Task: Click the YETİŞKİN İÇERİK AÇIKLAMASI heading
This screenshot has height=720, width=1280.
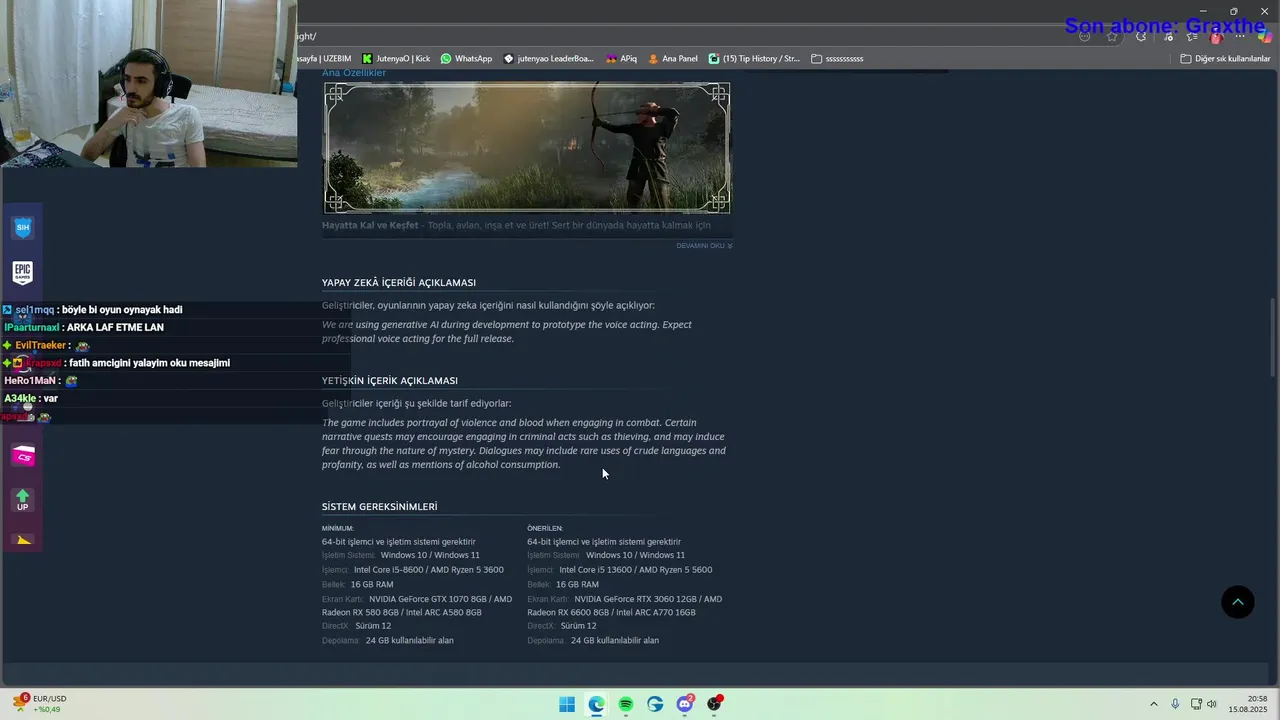Action: (390, 381)
